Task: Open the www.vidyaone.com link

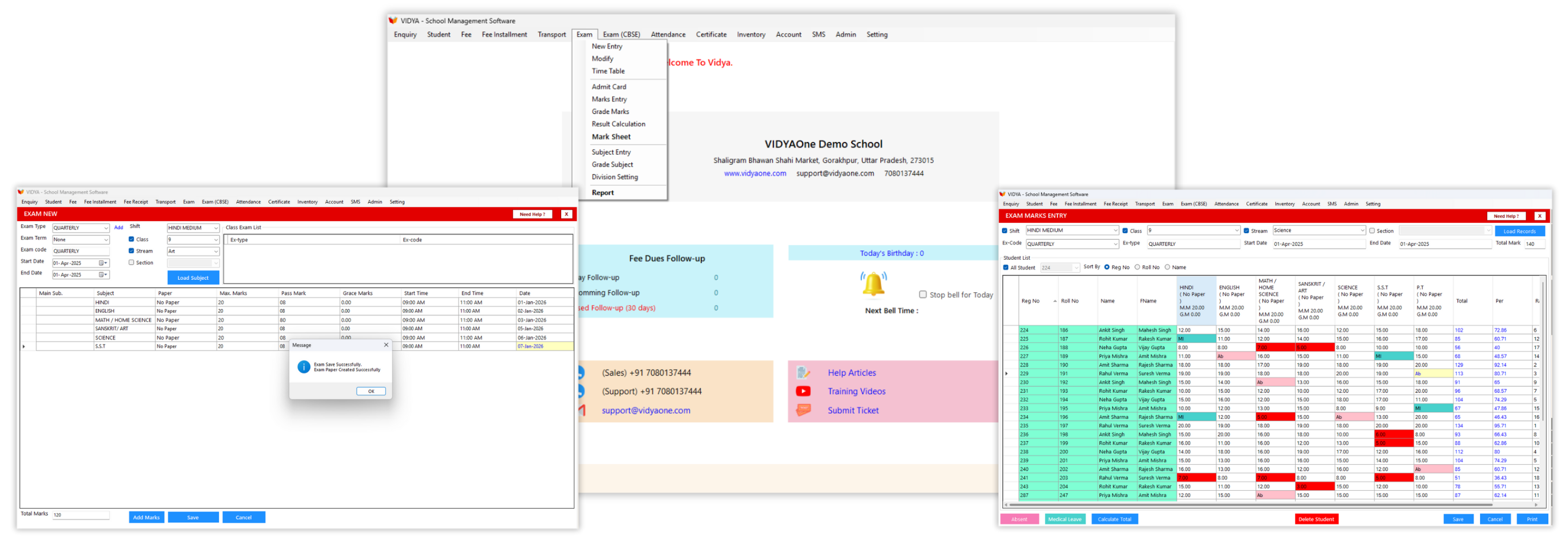Action: [x=755, y=174]
